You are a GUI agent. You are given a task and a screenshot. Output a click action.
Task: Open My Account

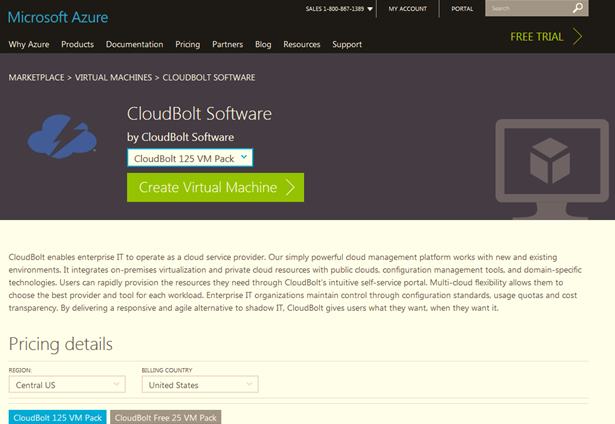(408, 9)
